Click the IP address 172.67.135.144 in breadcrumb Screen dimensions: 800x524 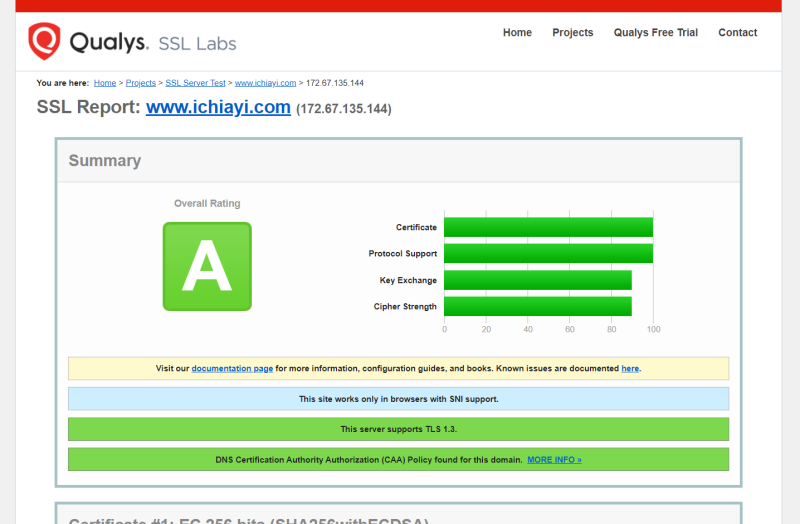[x=335, y=83]
